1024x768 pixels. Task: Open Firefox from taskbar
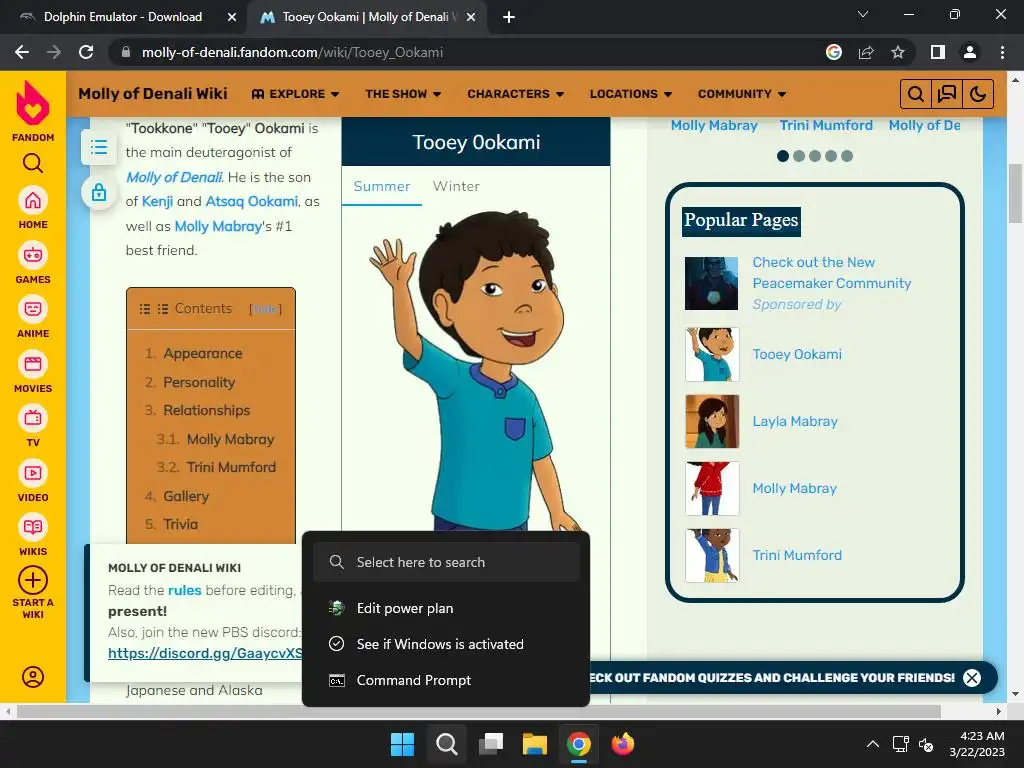pos(622,744)
